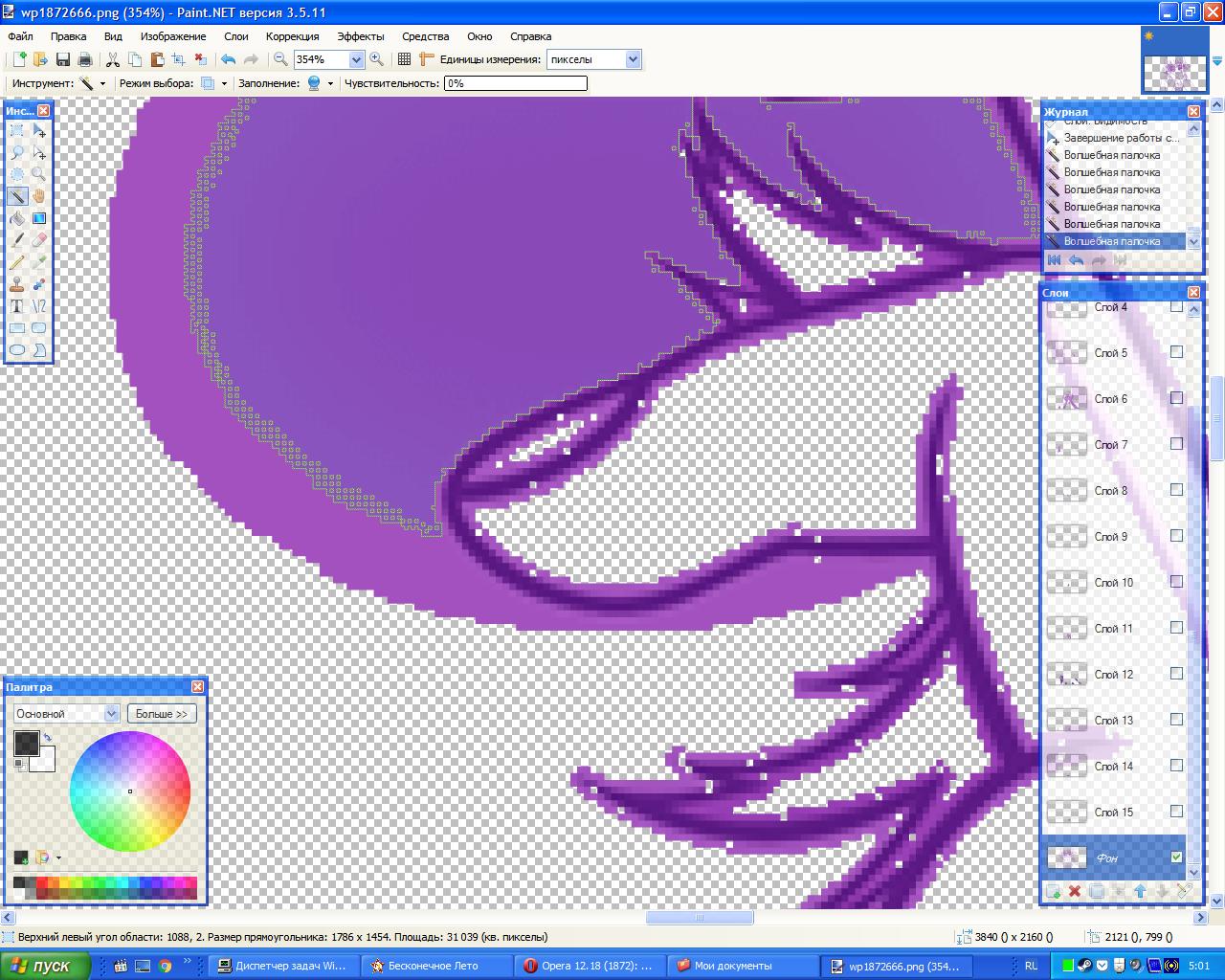Select the Move Selected Pixels tool
The width and height of the screenshot is (1225, 980).
point(39,131)
